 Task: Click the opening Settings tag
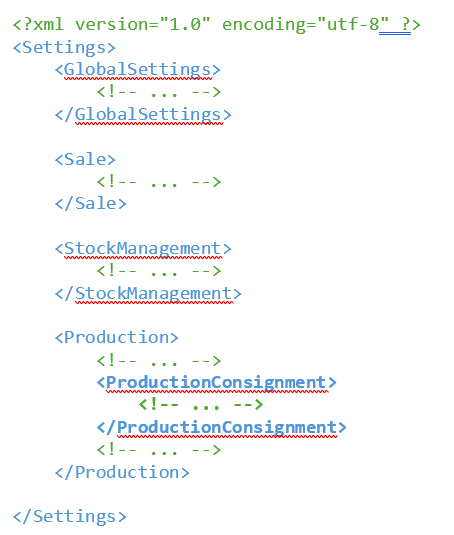click(64, 47)
